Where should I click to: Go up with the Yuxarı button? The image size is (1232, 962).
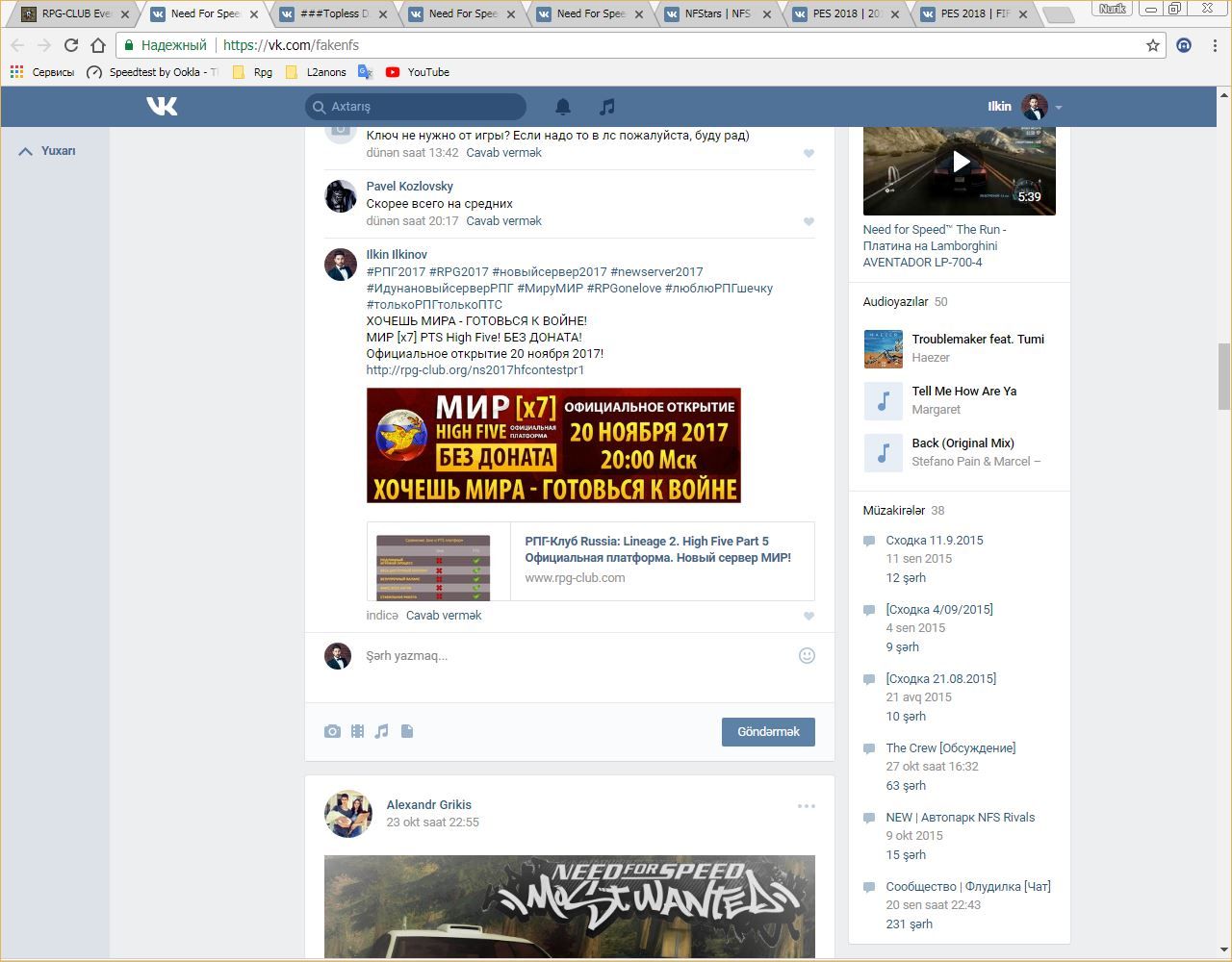click(47, 151)
